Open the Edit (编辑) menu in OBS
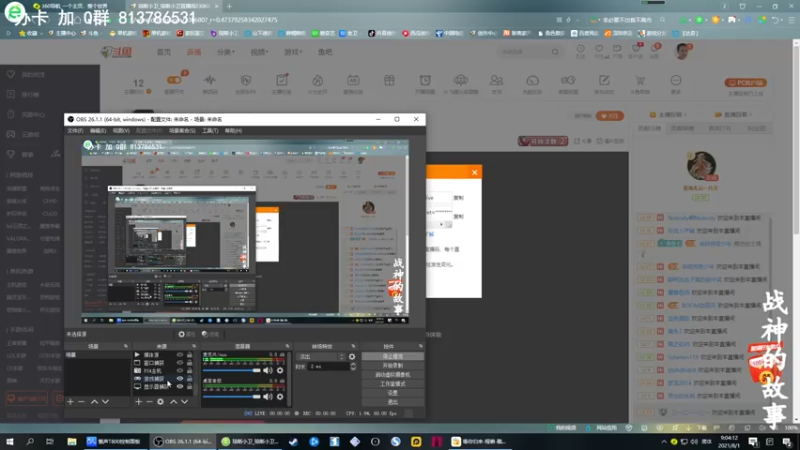800x450 pixels. click(x=97, y=131)
